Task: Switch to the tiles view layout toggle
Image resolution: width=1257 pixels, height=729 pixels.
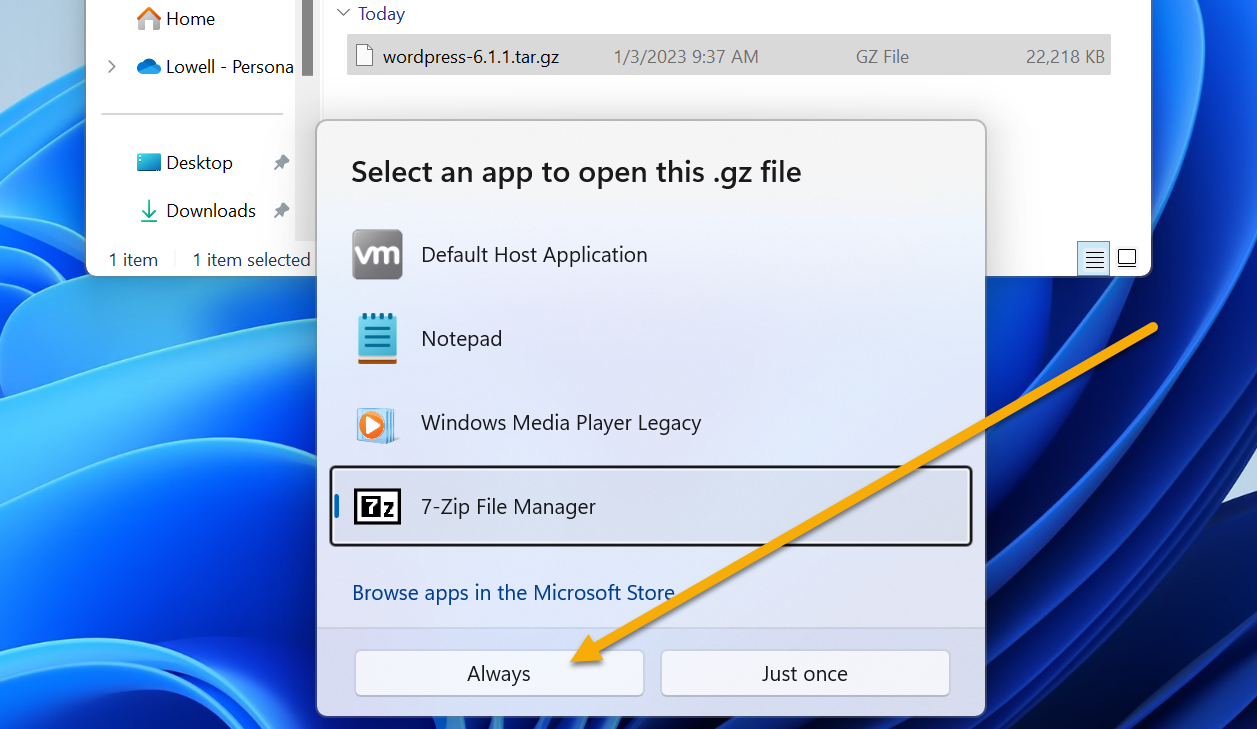Action: [x=1126, y=258]
